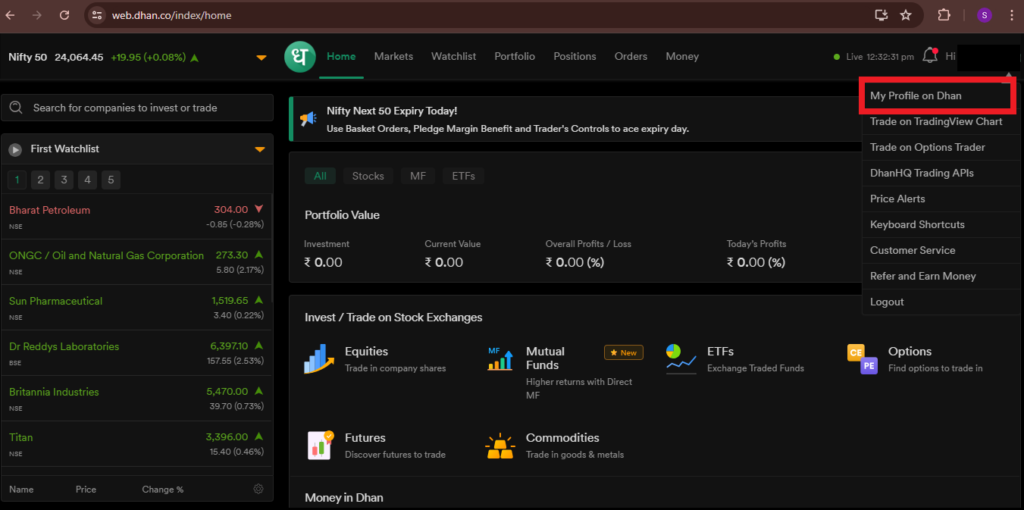Select the MF portfolio filter
Viewport: 1024px width, 510px height.
(x=418, y=176)
